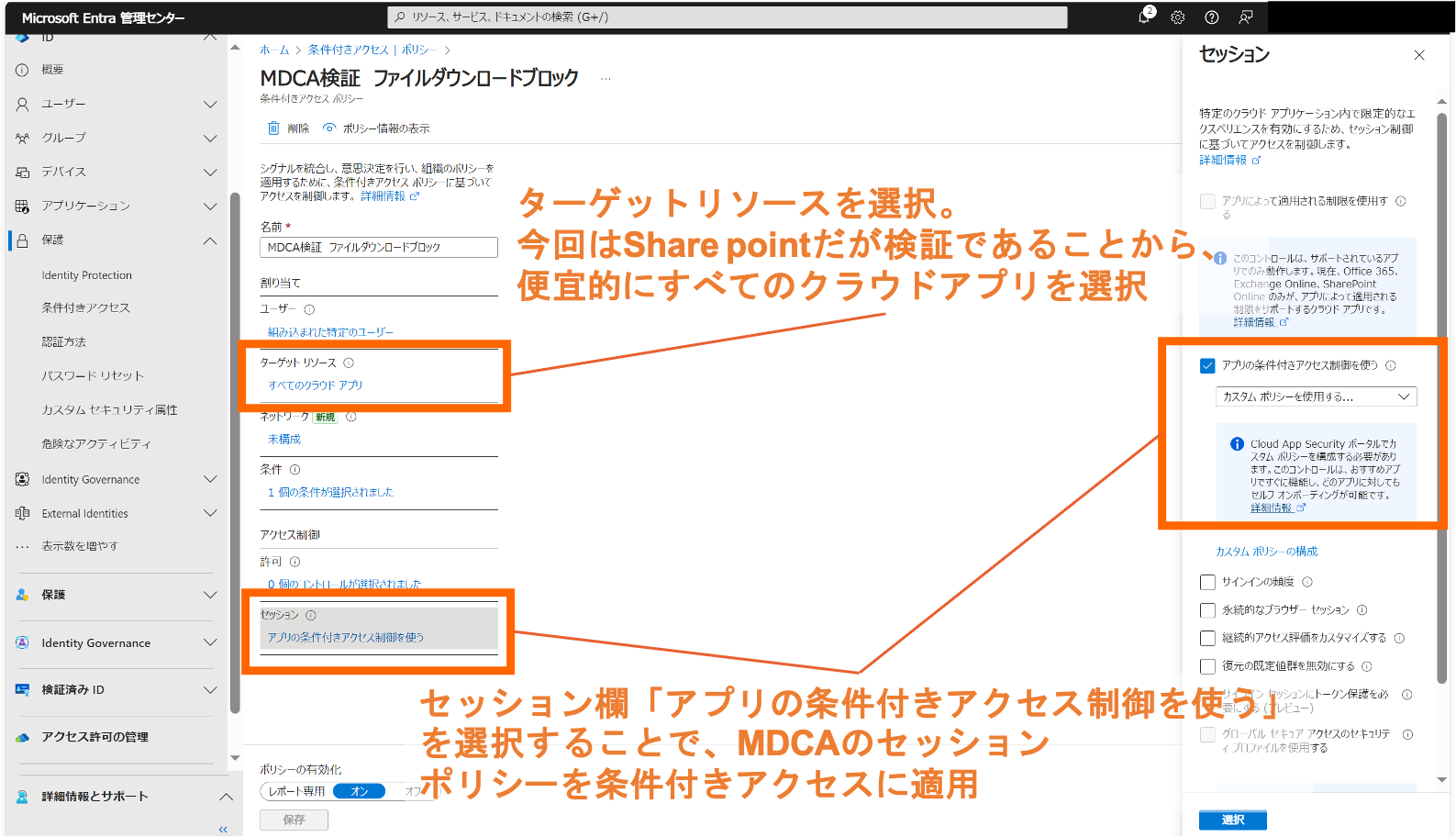The height and width of the screenshot is (837, 1456).
Task: Open the feedback icon in header
Action: point(1246,17)
